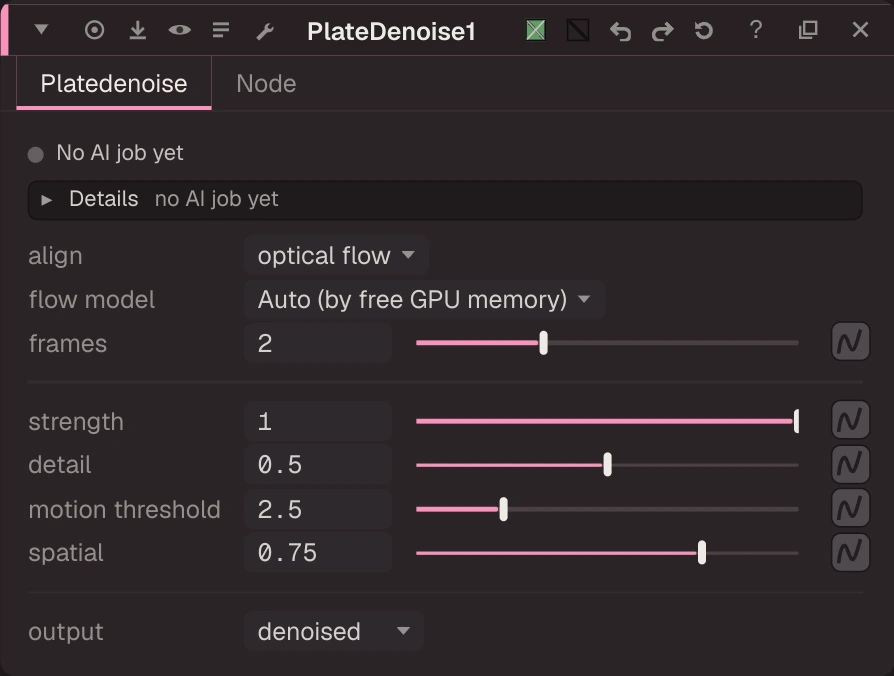Click the 'output' label text
Image resolution: width=894 pixels, height=676 pixels.
coord(66,632)
